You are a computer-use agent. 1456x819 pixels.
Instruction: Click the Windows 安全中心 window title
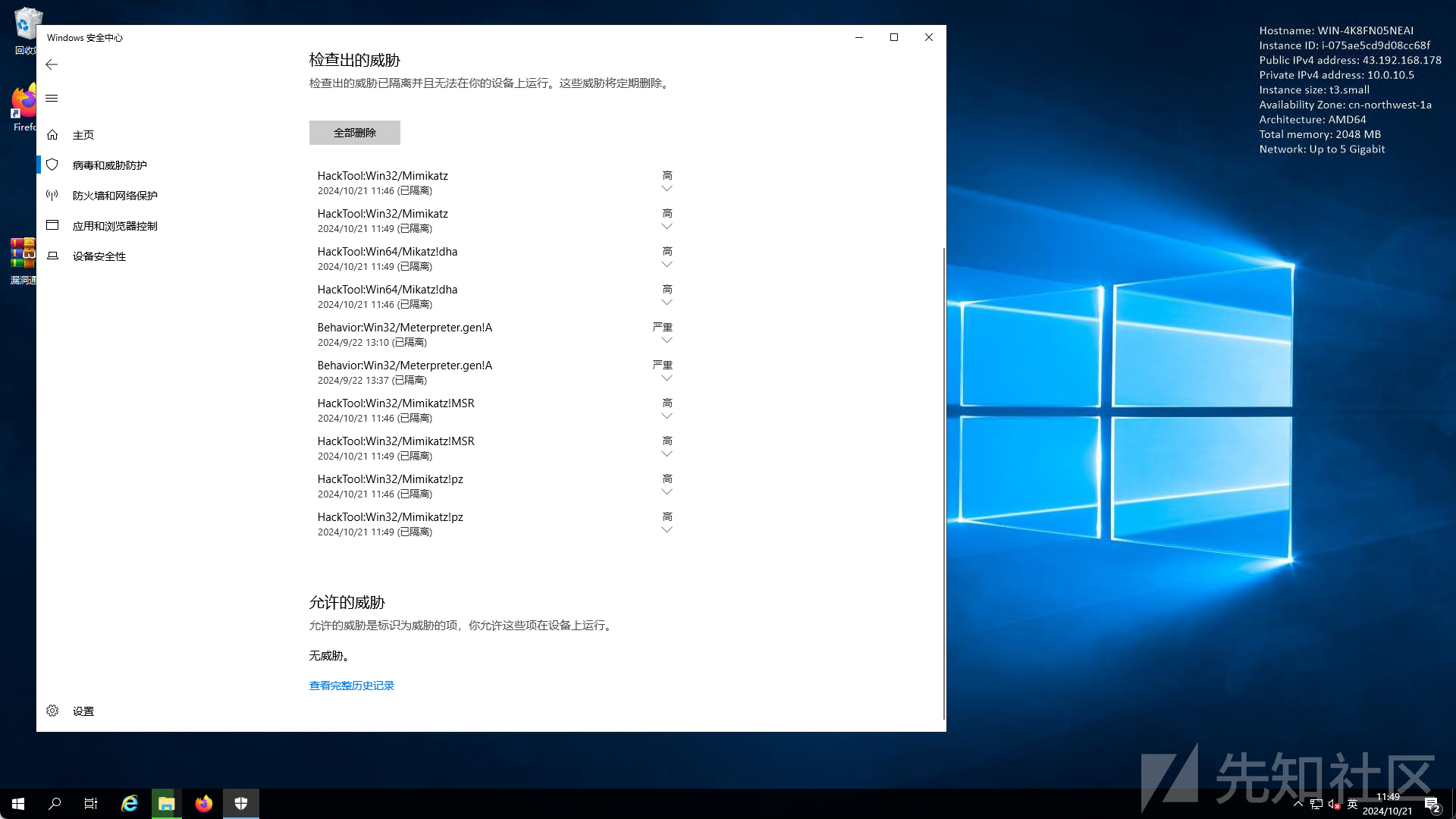coord(85,38)
